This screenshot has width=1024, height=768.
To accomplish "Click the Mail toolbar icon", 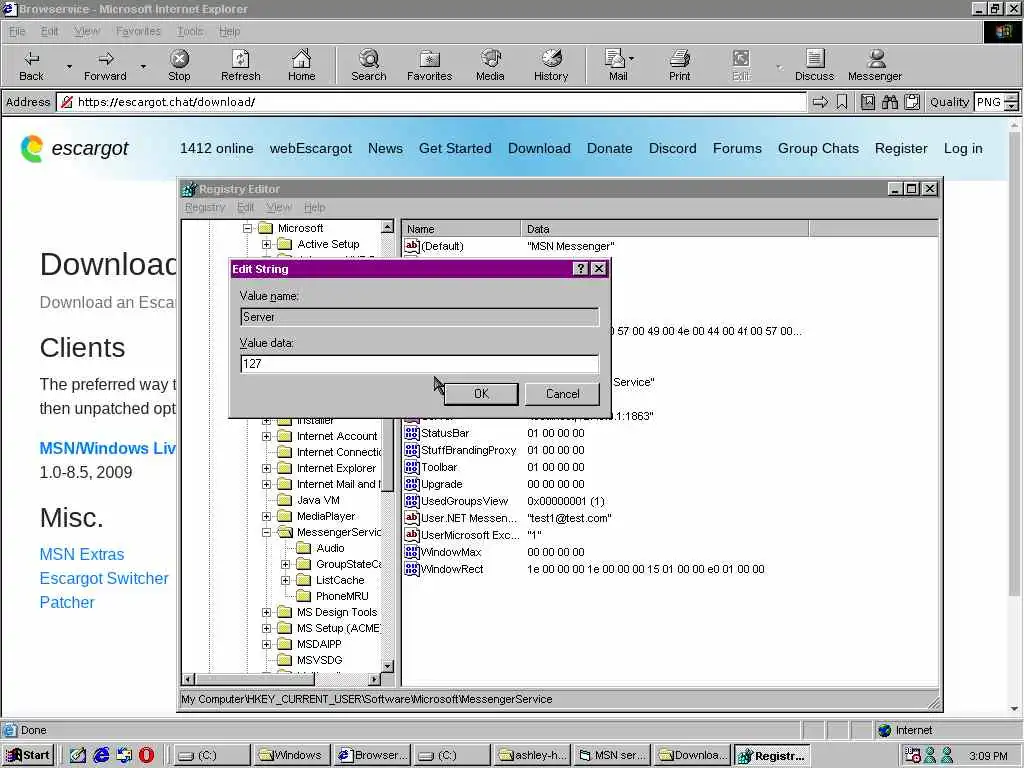I will click(615, 65).
